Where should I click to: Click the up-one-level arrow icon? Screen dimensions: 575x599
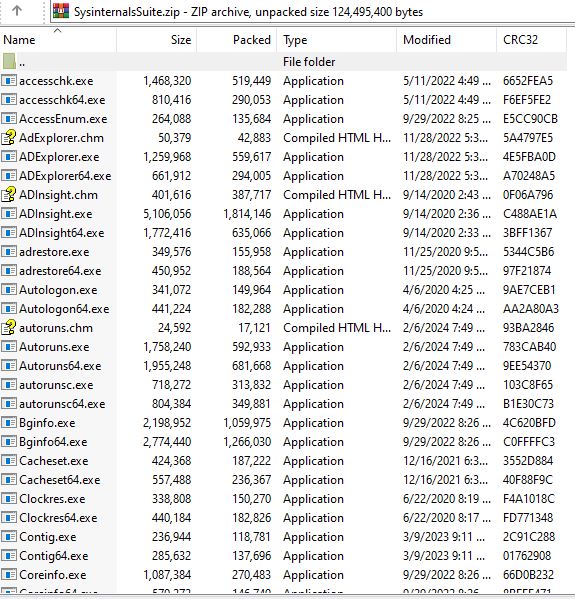pos(16,11)
